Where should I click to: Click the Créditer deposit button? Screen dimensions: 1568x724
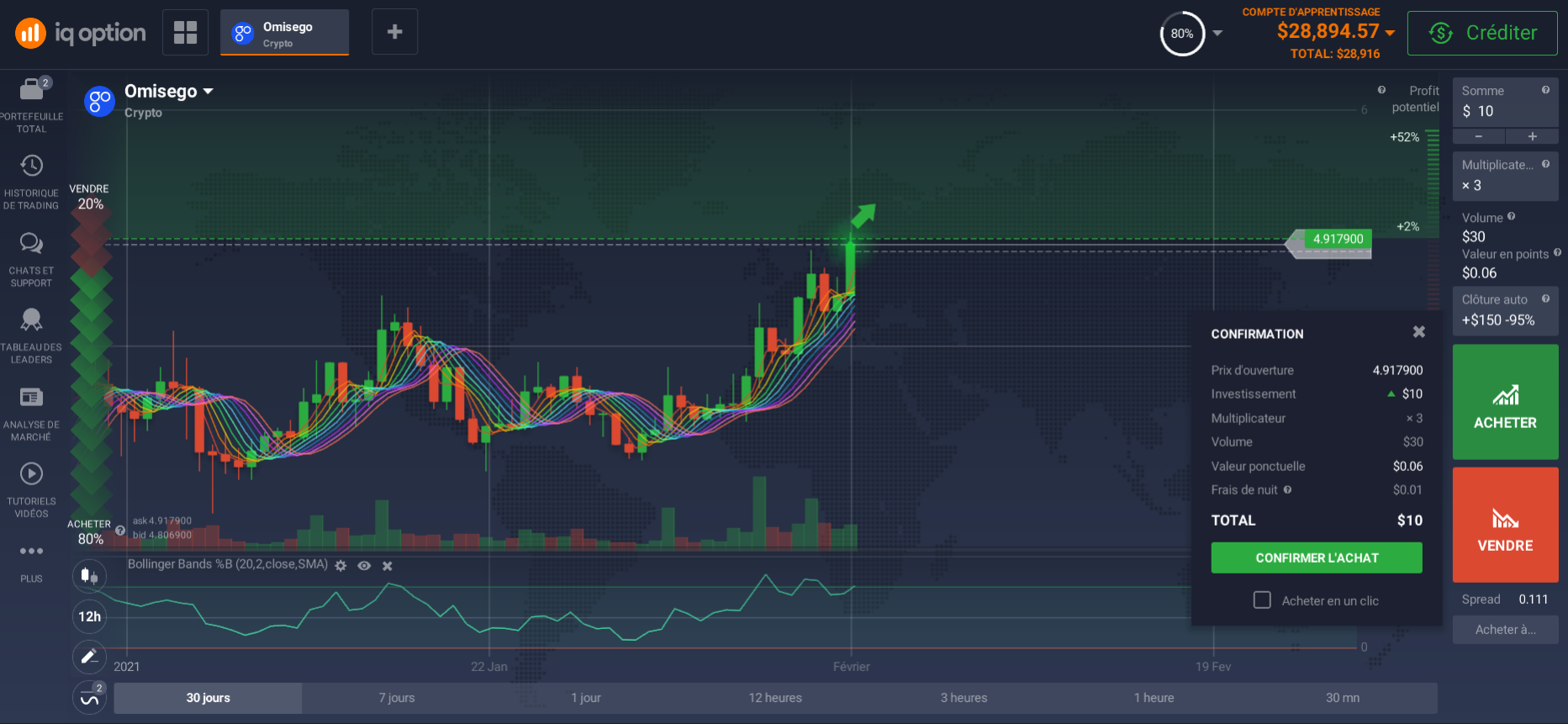tap(1482, 33)
